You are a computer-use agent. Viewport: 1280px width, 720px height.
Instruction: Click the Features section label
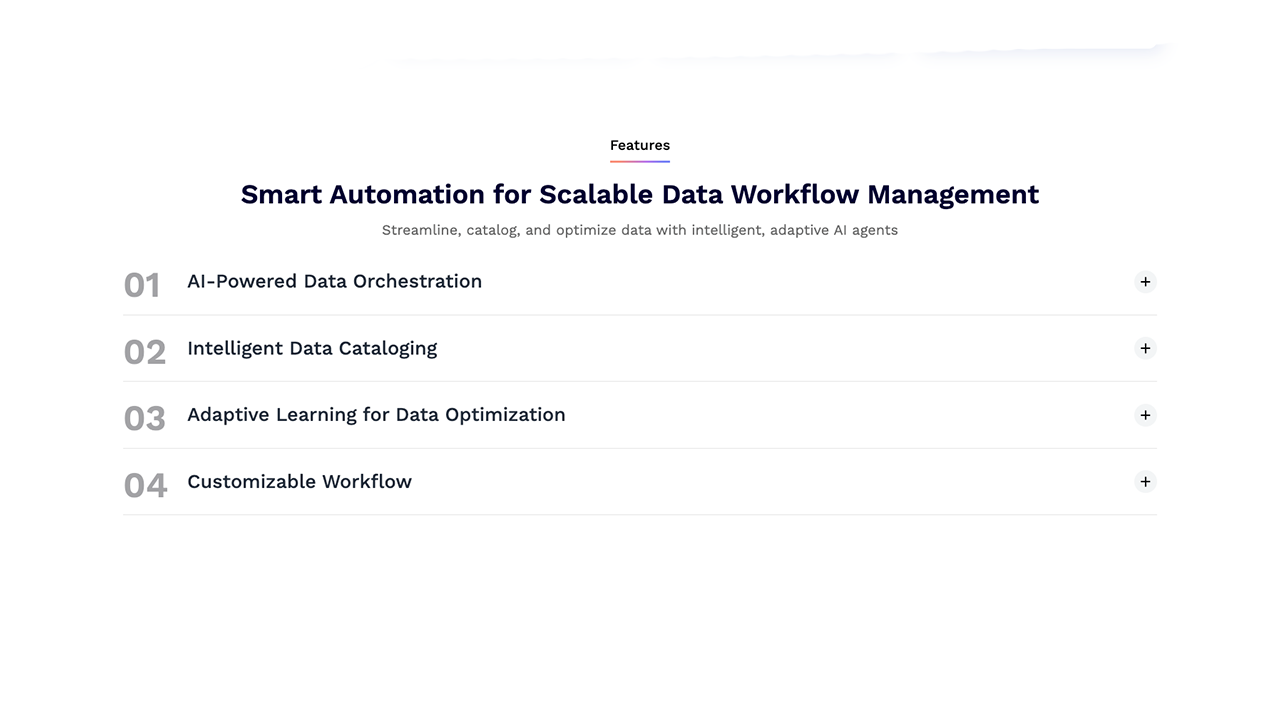[640, 145]
